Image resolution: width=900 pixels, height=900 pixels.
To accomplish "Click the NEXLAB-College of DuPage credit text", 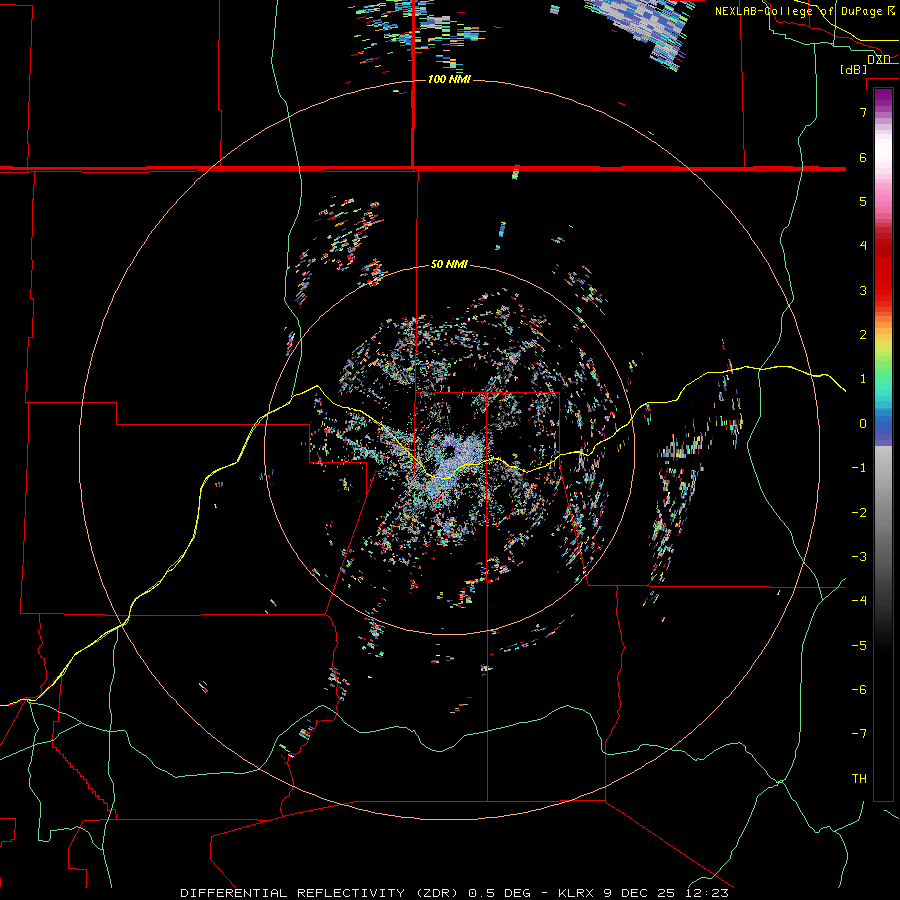I will click(804, 11).
